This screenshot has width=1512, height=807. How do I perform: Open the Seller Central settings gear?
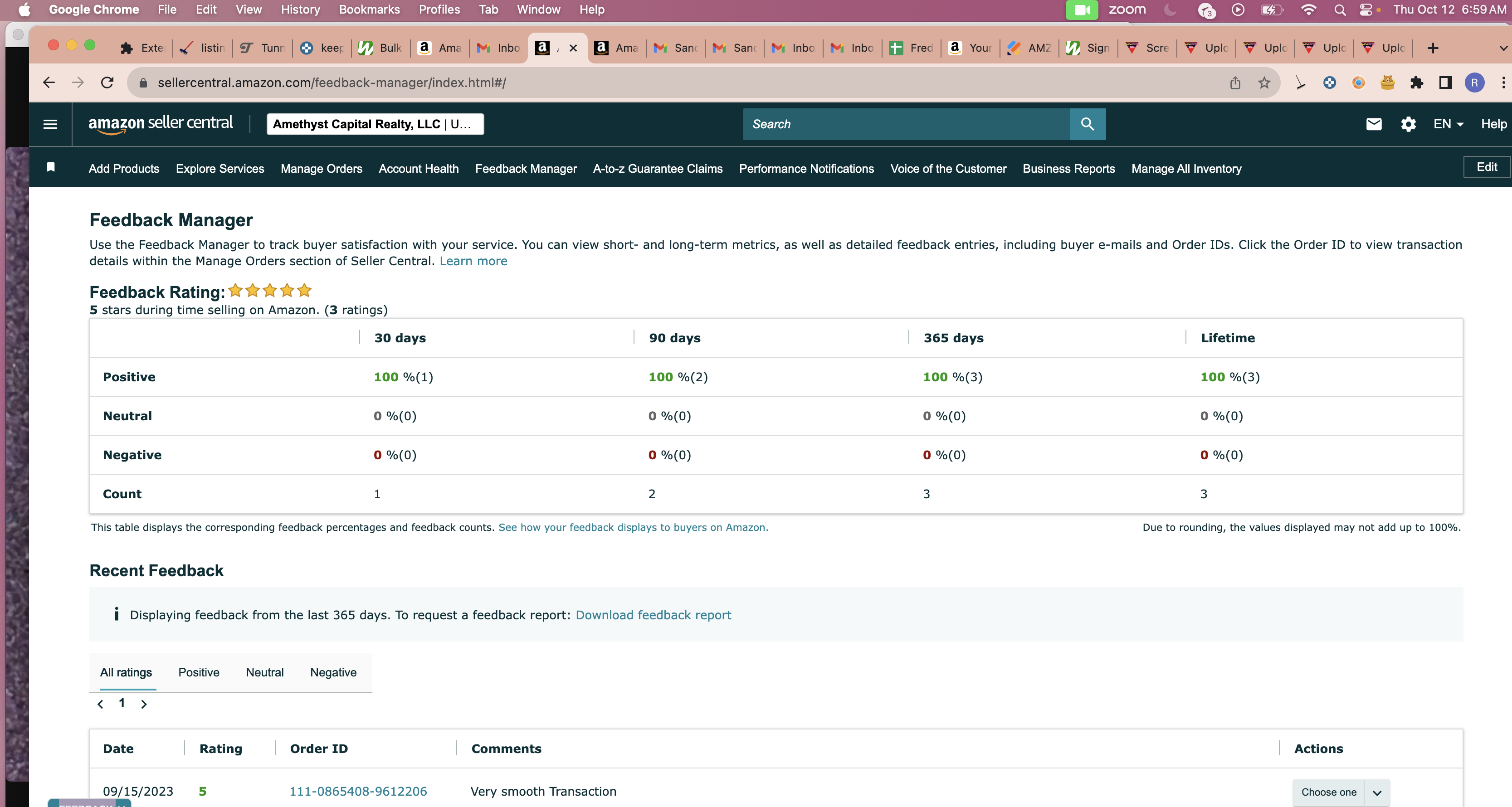coord(1408,124)
